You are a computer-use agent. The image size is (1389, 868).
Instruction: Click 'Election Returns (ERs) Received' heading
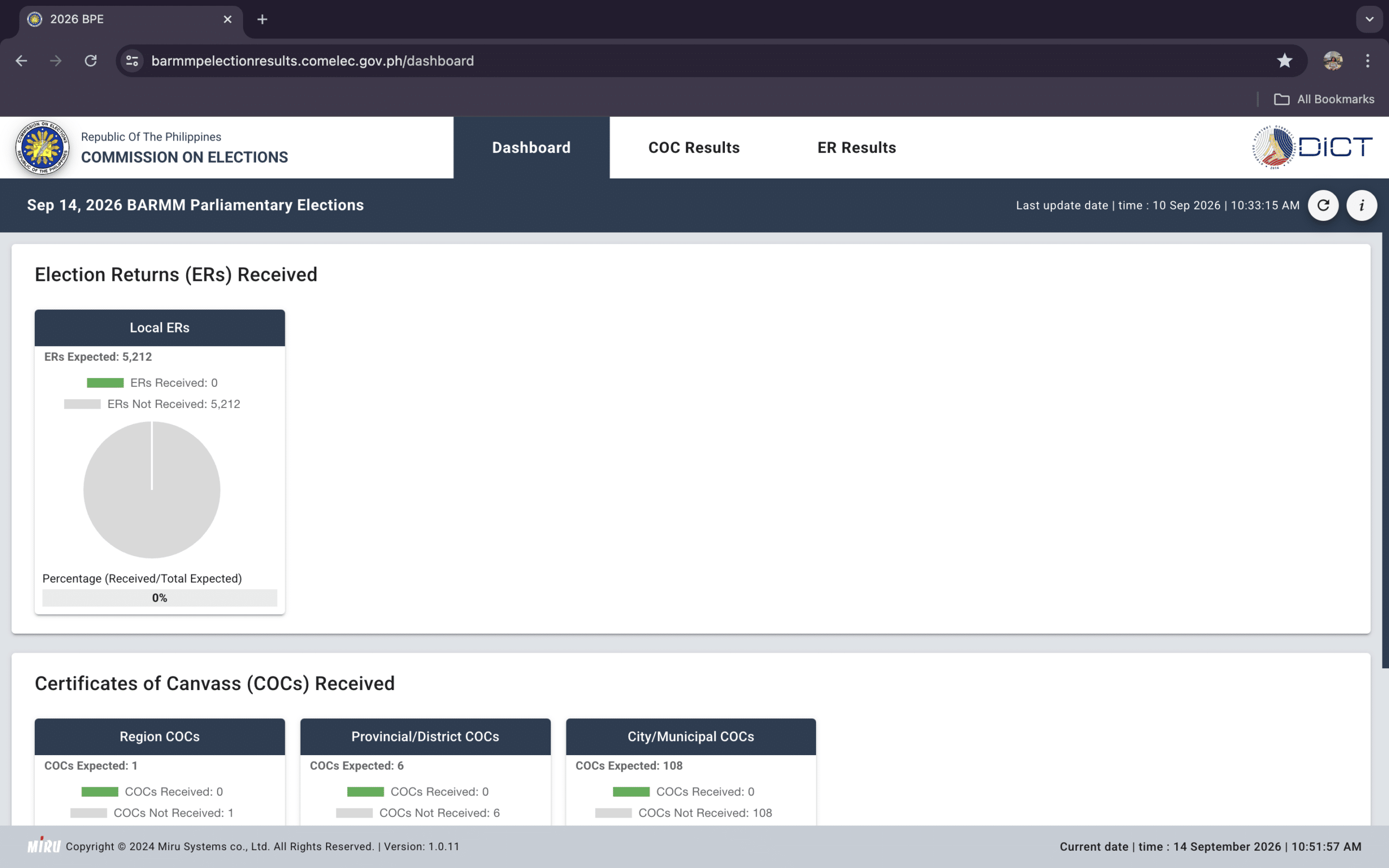tap(176, 275)
